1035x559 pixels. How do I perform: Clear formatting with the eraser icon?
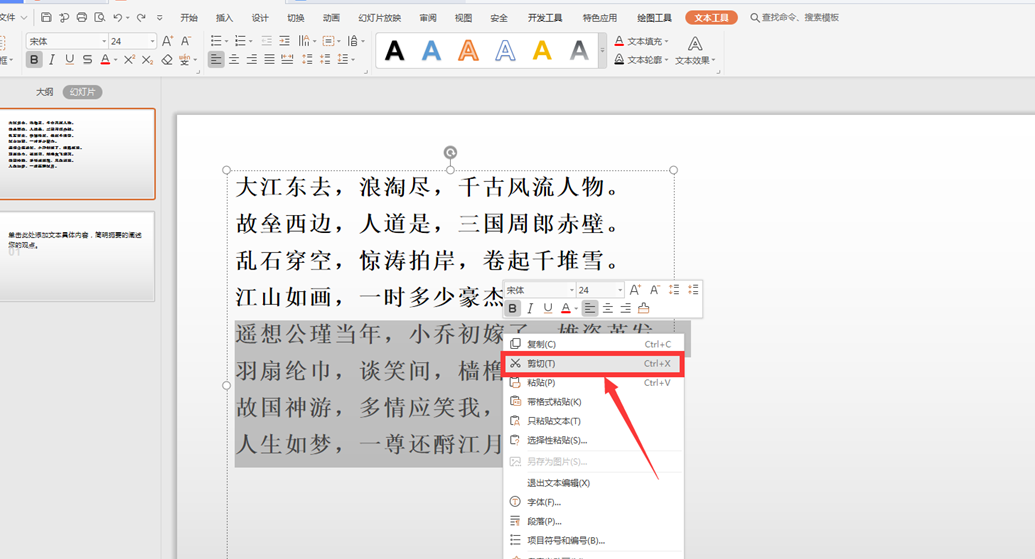coord(166,60)
